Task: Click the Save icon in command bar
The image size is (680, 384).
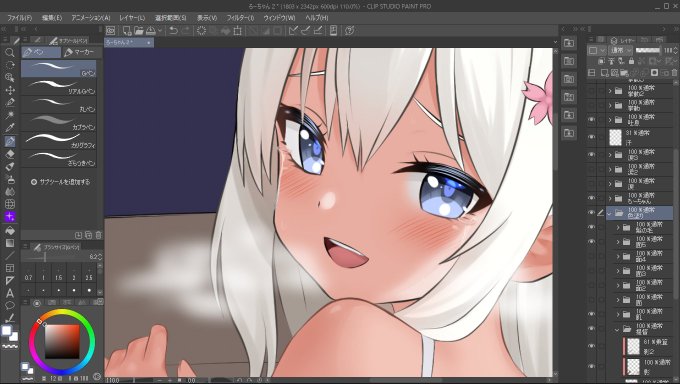Action: click(x=150, y=30)
